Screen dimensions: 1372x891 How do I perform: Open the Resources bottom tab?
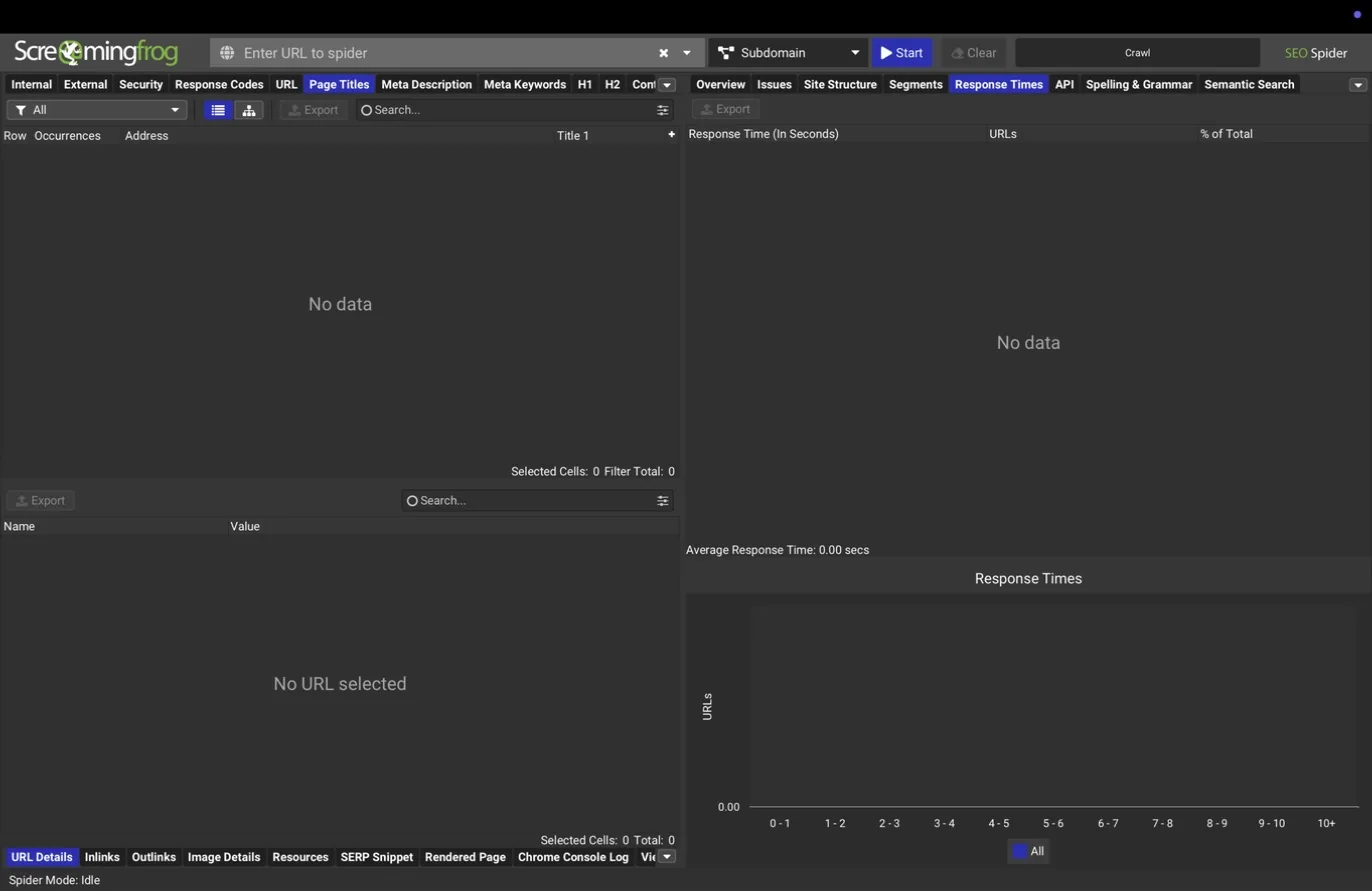coord(300,858)
